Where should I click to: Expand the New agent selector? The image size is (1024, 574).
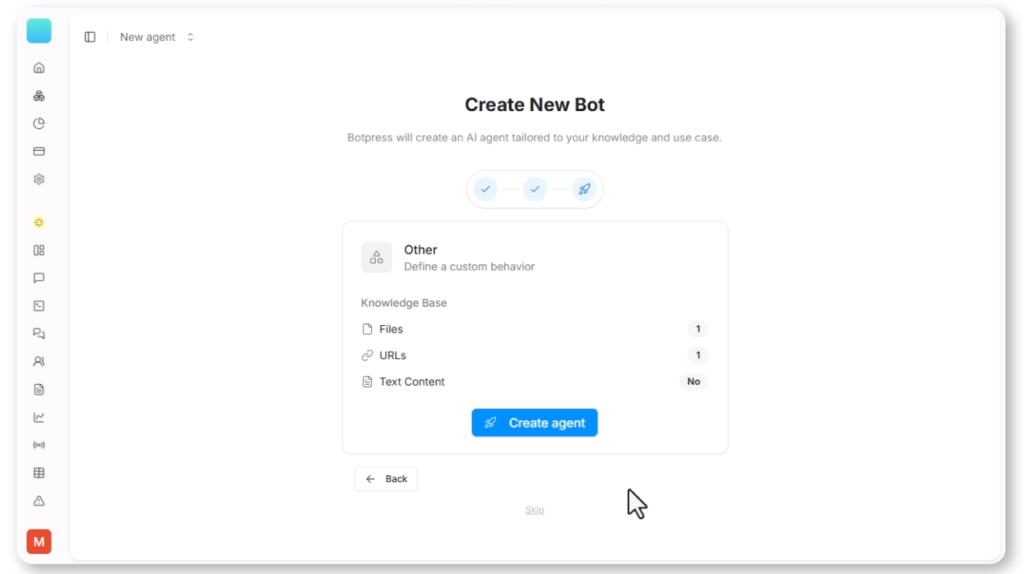(x=157, y=37)
